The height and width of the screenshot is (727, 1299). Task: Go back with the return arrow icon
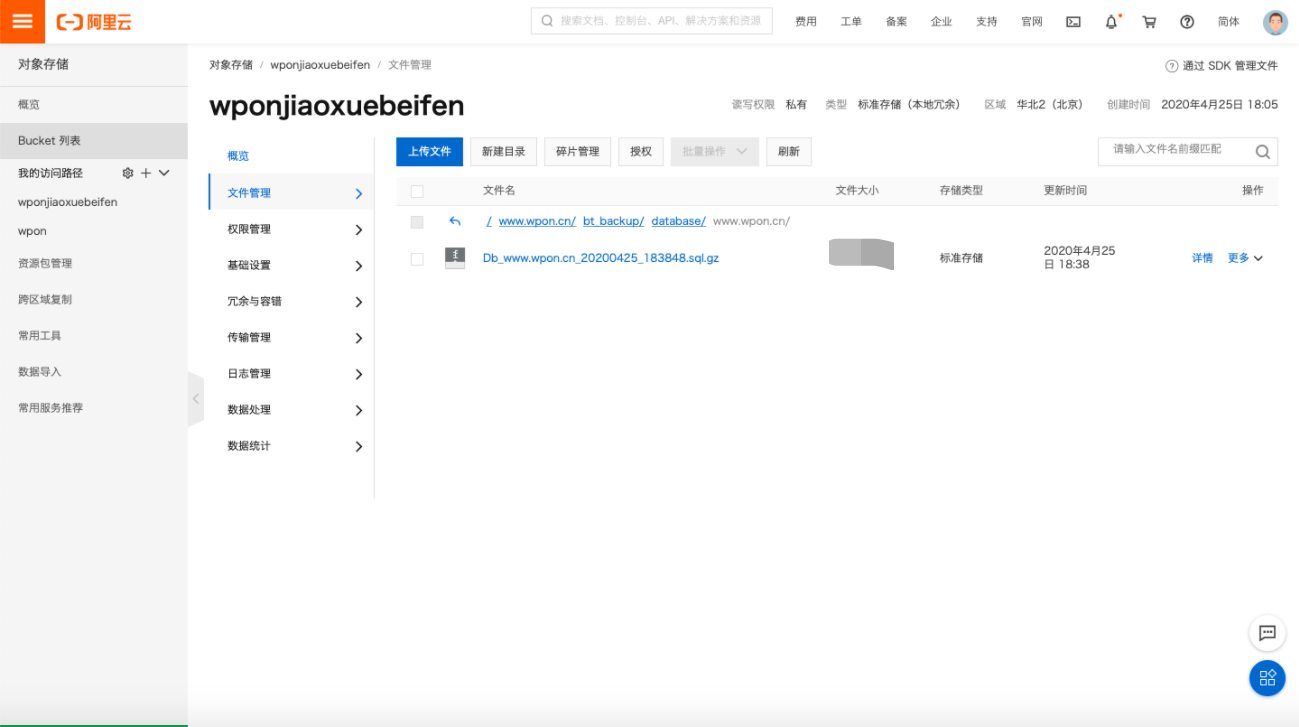(x=455, y=221)
